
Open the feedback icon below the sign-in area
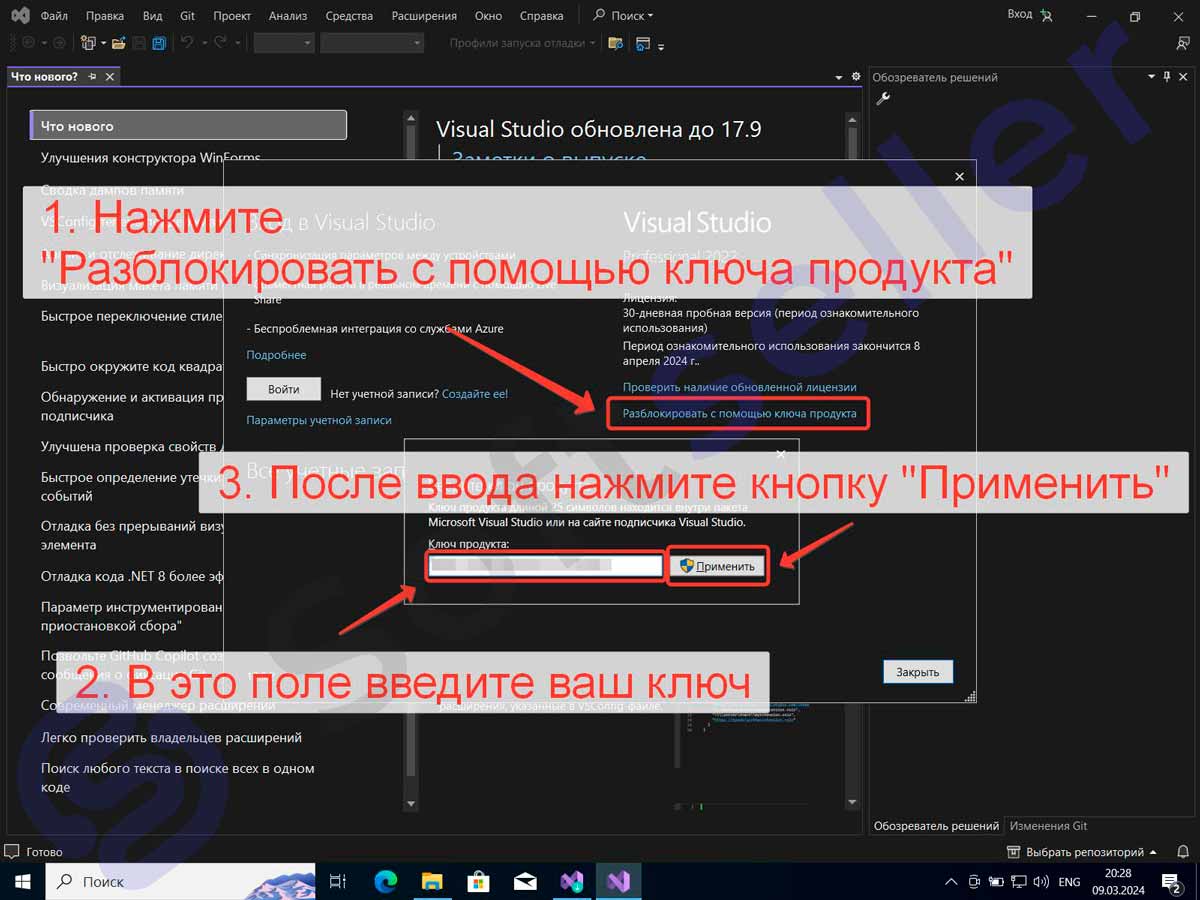point(1183,43)
